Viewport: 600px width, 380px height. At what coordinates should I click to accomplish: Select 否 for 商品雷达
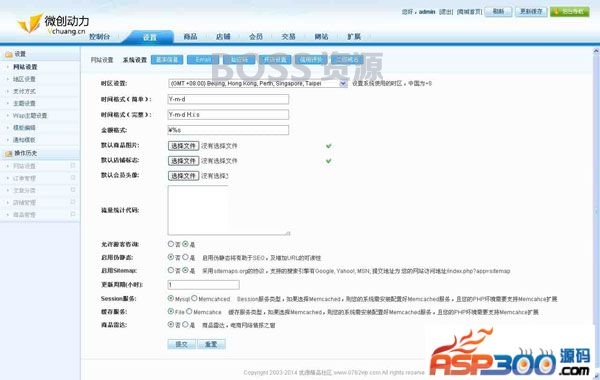click(171, 325)
